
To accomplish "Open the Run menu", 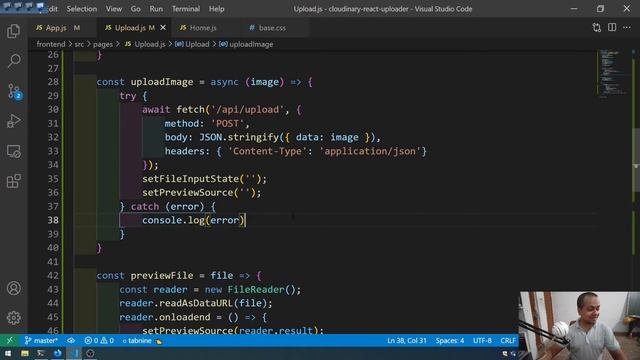I will (x=156, y=9).
